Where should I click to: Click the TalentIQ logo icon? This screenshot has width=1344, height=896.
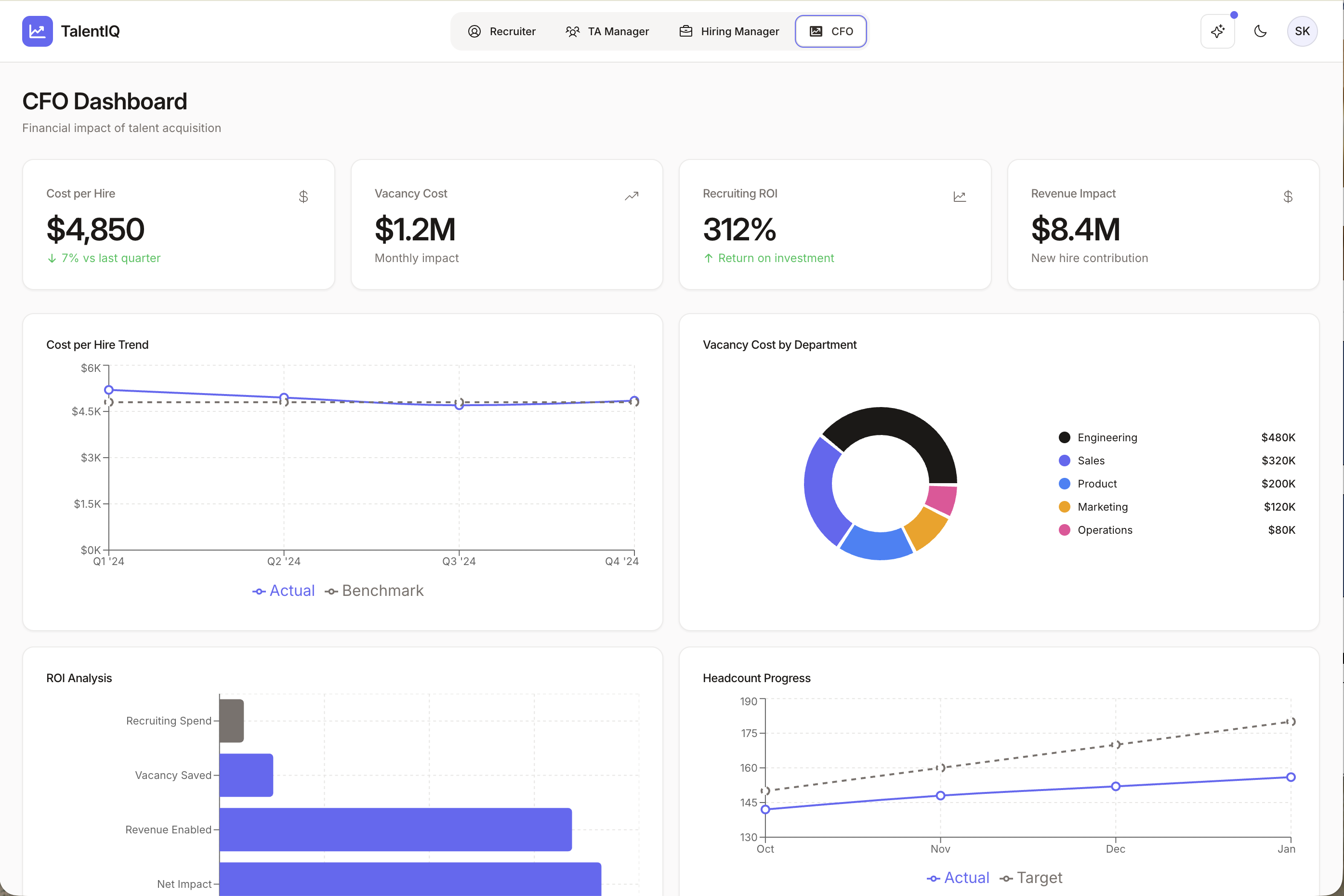click(x=37, y=31)
